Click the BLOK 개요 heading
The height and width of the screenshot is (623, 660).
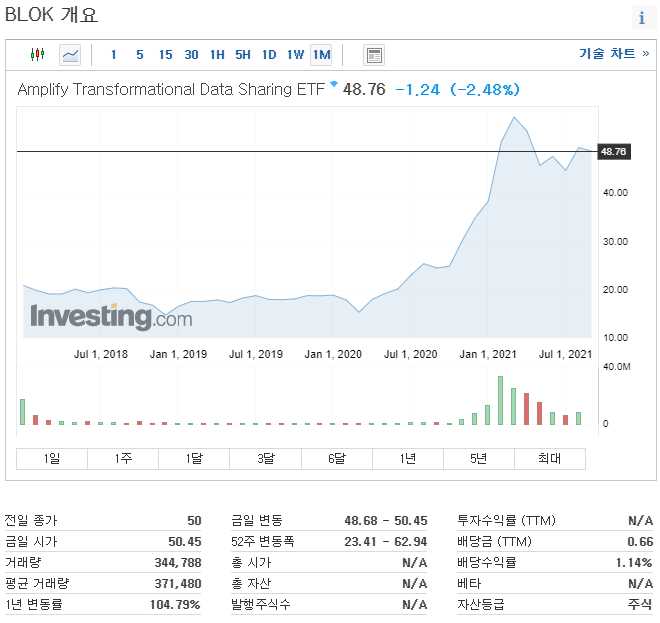51,15
